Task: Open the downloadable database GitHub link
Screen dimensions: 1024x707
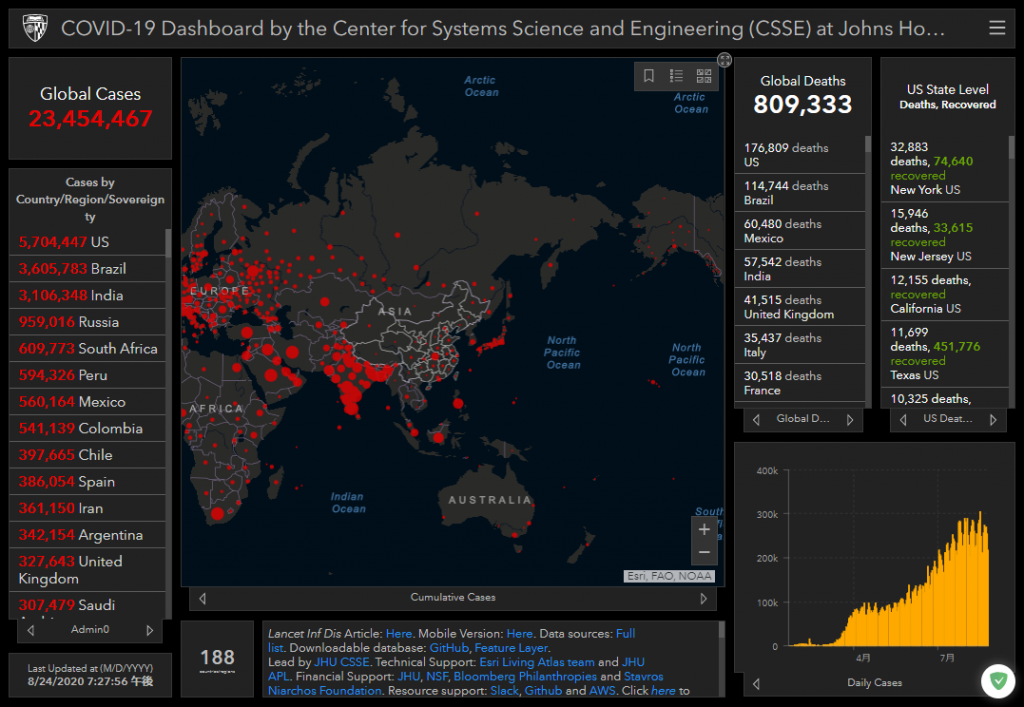Action: pyautogui.click(x=449, y=648)
